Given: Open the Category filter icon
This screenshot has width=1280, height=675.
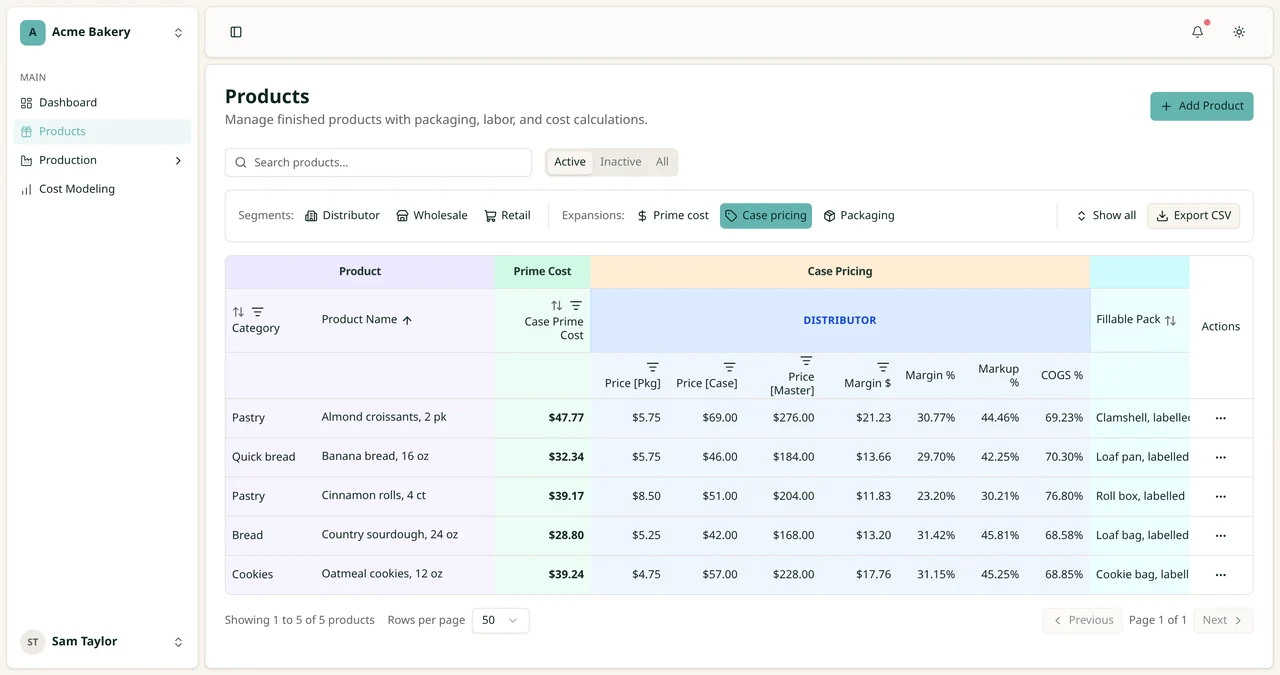Looking at the screenshot, I should [x=258, y=312].
